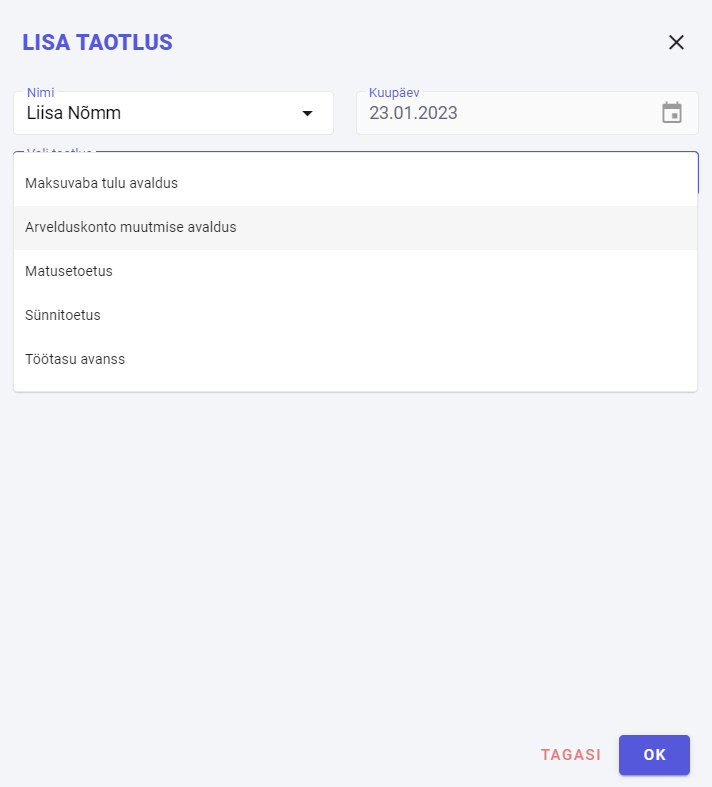Choose Arvelduskonto muutmise avaldus

click(355, 227)
